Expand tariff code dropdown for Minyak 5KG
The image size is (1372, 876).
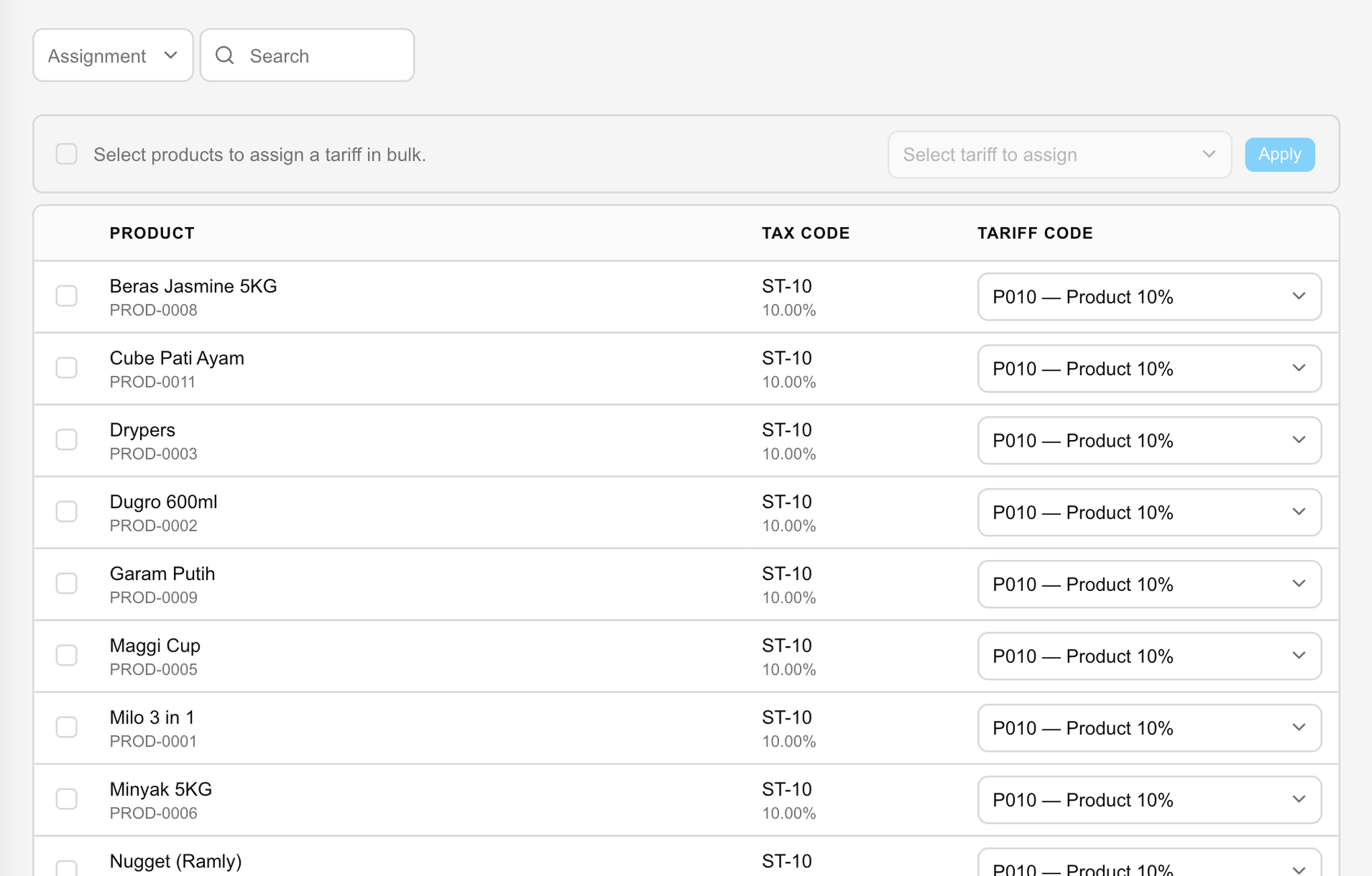[1149, 800]
